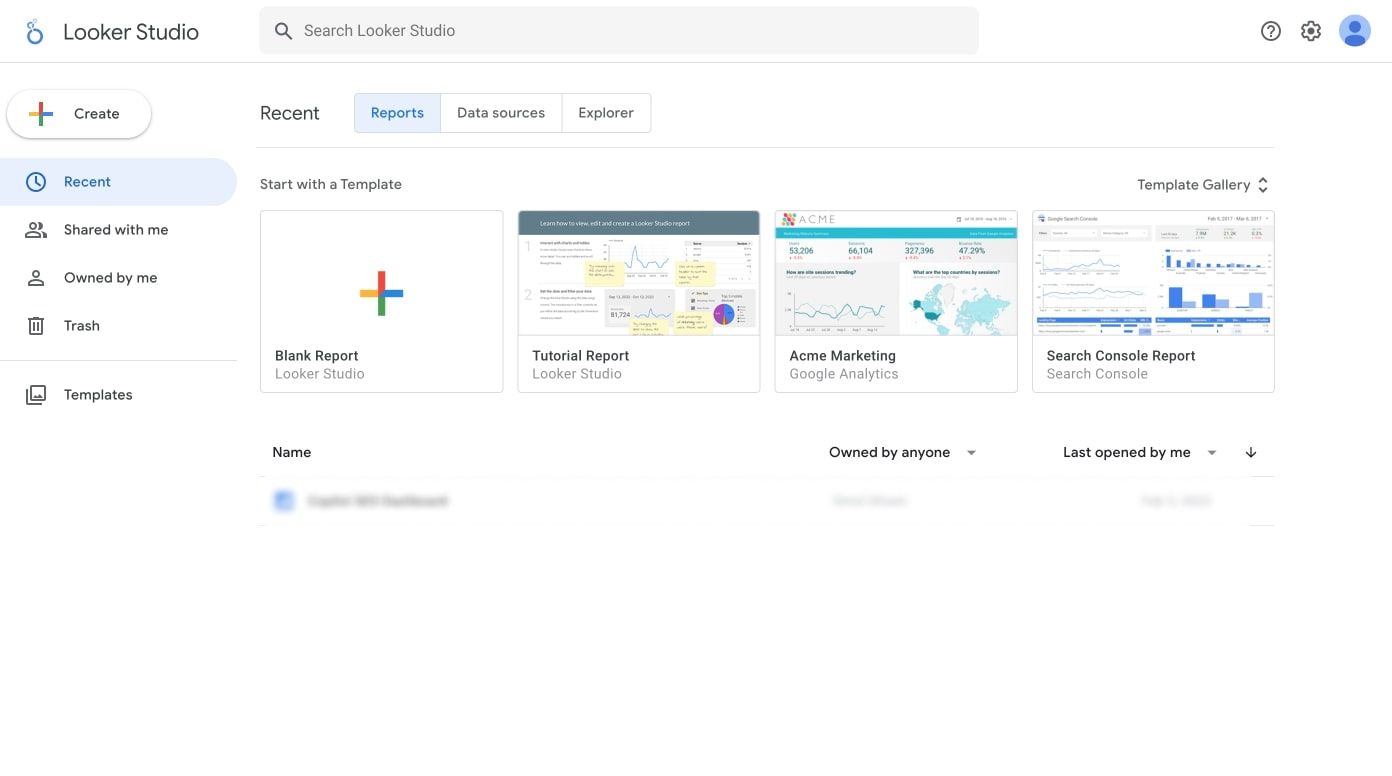
Task: Open Trash in the sidebar
Action: click(81, 326)
